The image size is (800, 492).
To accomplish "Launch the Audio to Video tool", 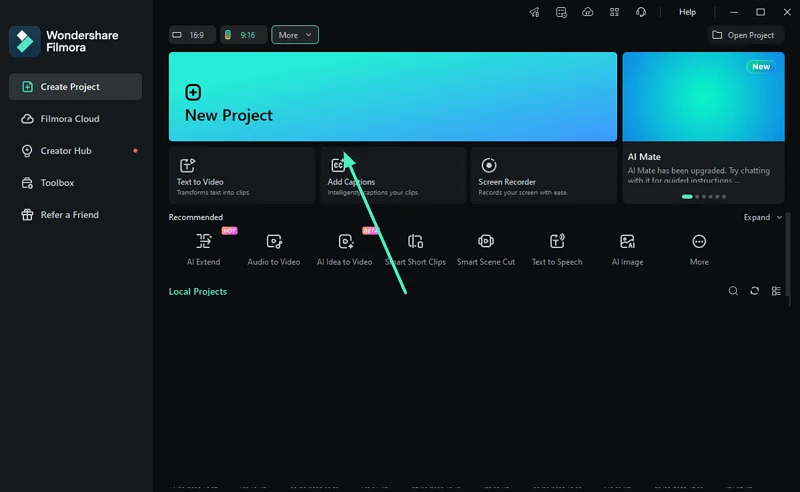I will 273,250.
